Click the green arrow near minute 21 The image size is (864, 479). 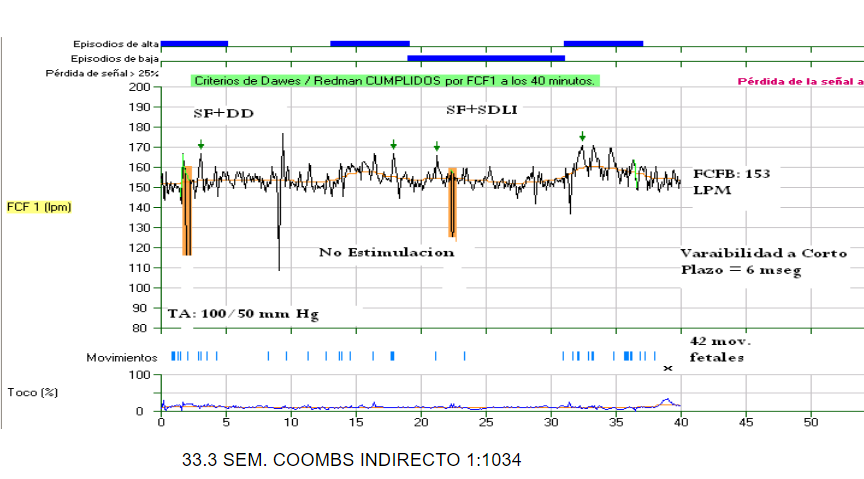tap(437, 147)
